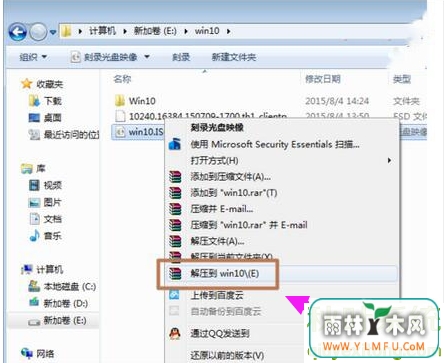Click the 网络 network icon in sidebar
The height and width of the screenshot is (363, 444).
(x=27, y=353)
